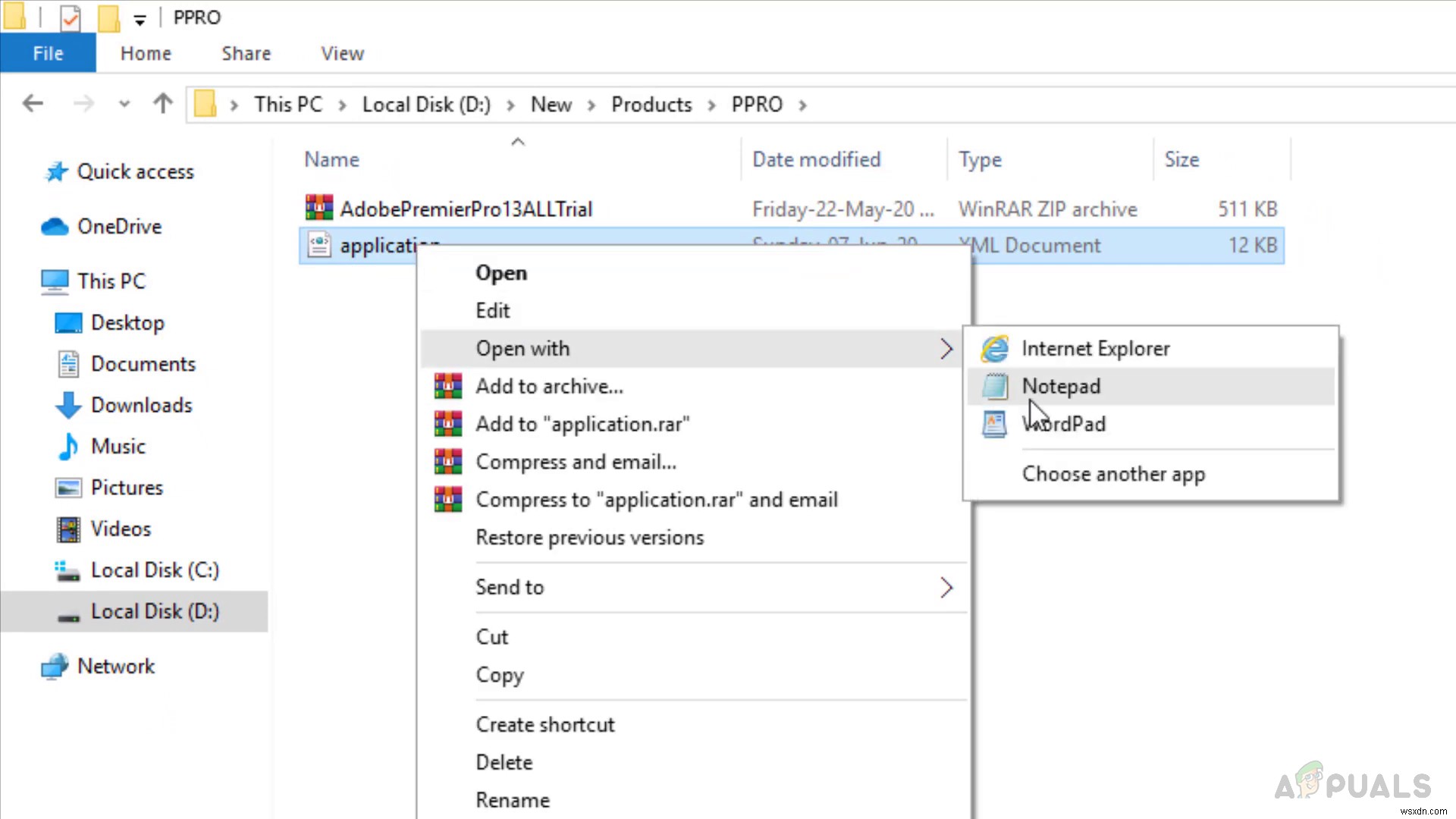Click the PPRO folder path in breadcrumb
The image size is (1456, 819).
tap(757, 104)
